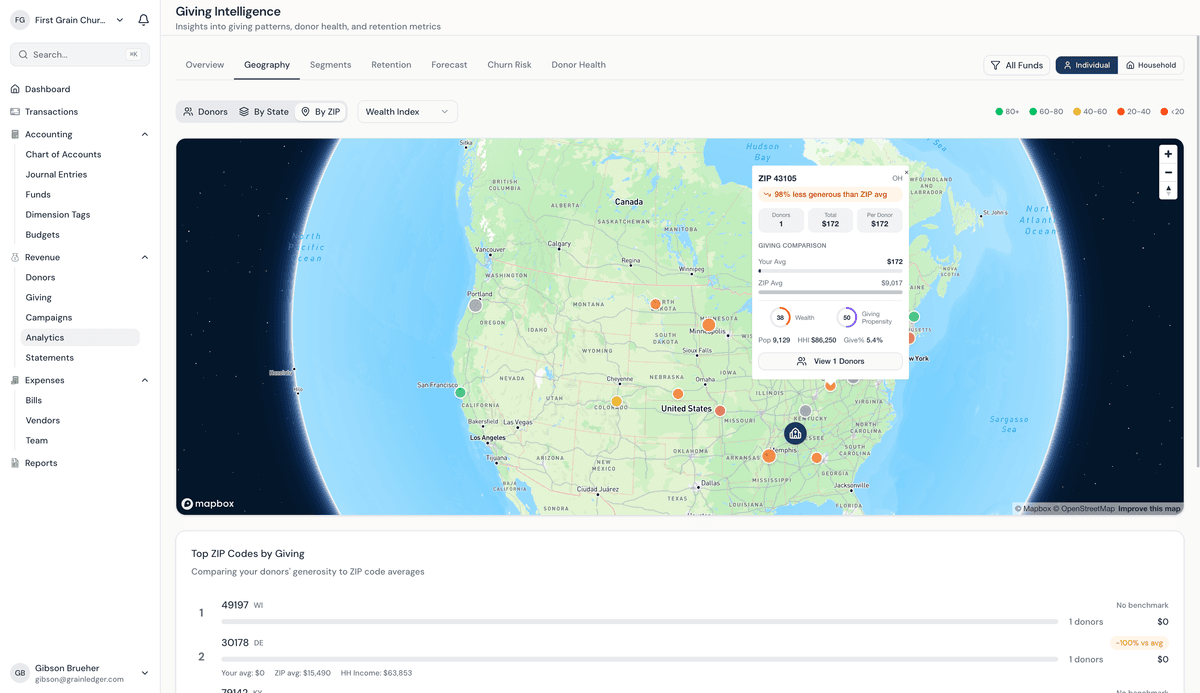This screenshot has width=1200, height=693.
Task: Click the Dashboard home icon in sidebar
Action: [x=15, y=89]
